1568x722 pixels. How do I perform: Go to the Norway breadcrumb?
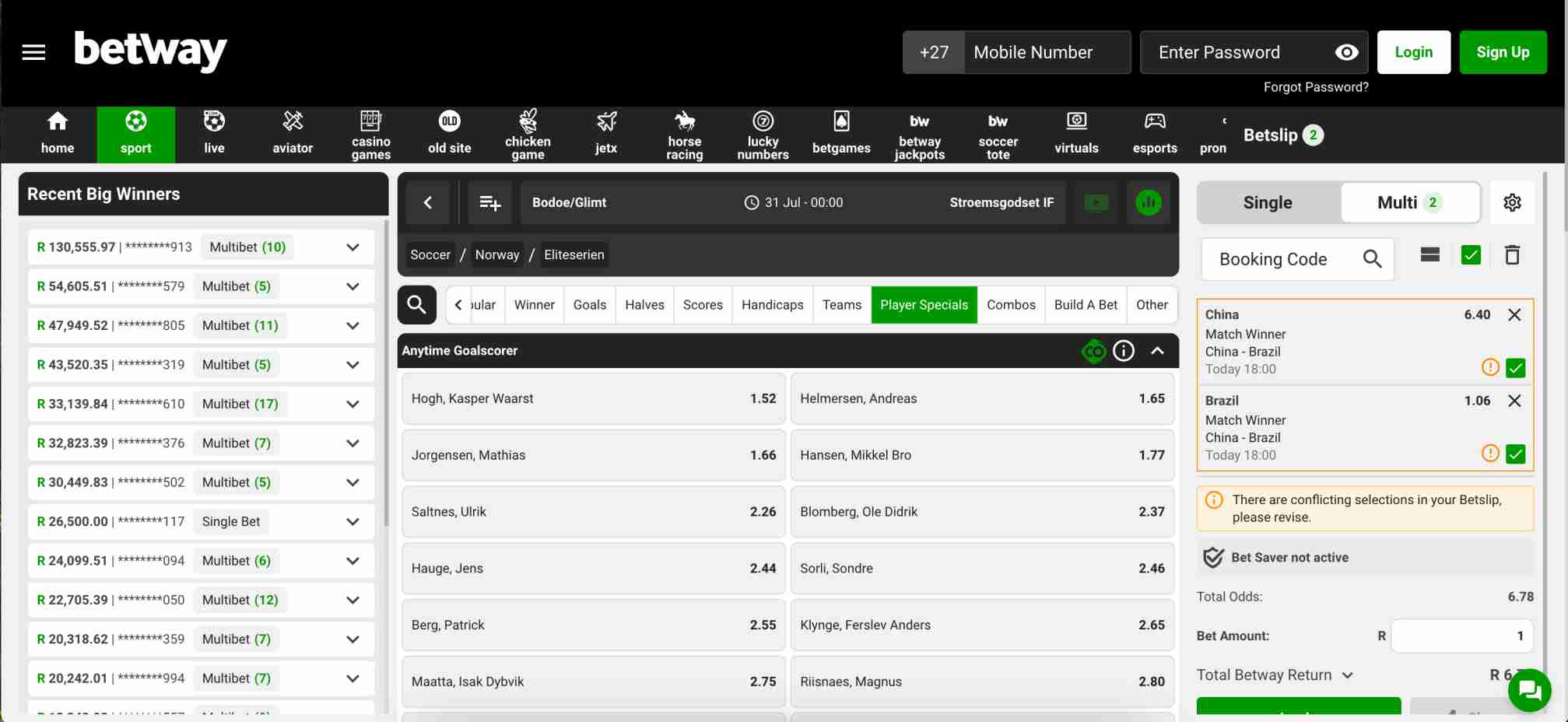tap(497, 254)
